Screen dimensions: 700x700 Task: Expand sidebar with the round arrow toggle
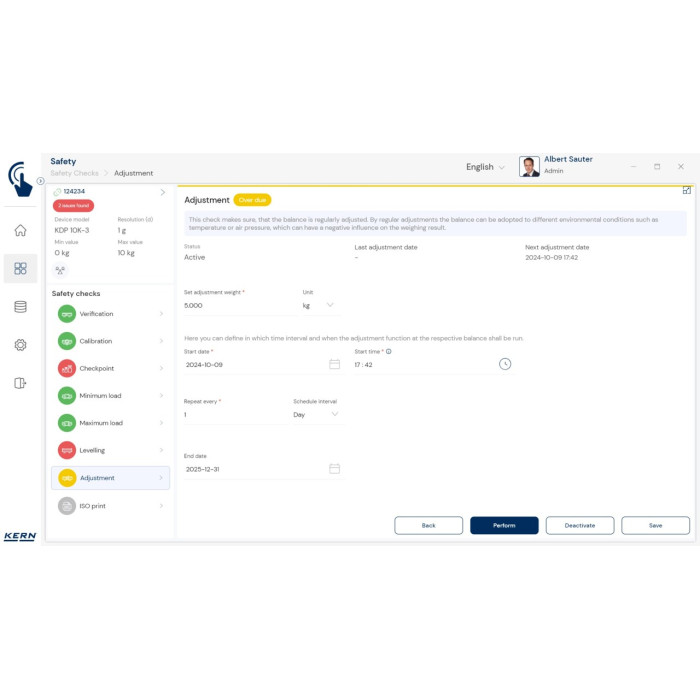point(40,181)
